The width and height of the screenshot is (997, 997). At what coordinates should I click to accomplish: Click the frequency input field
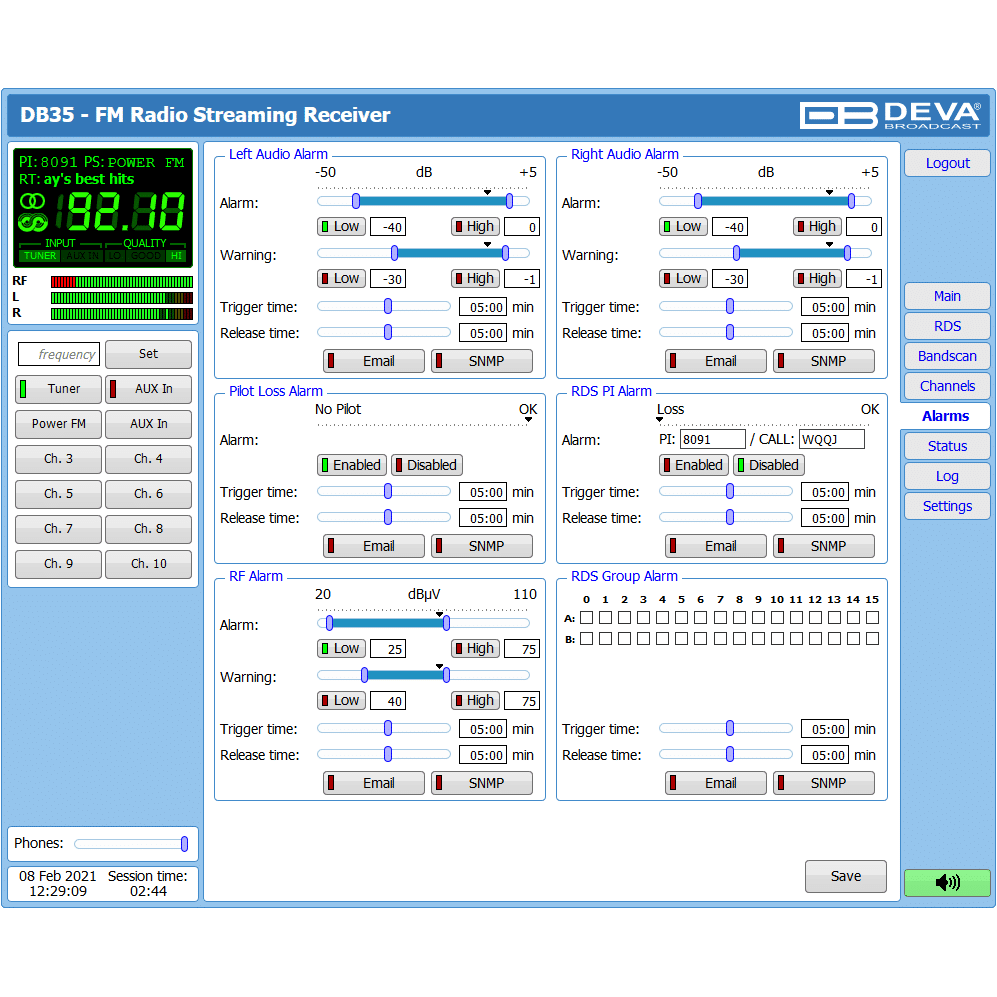(x=59, y=354)
